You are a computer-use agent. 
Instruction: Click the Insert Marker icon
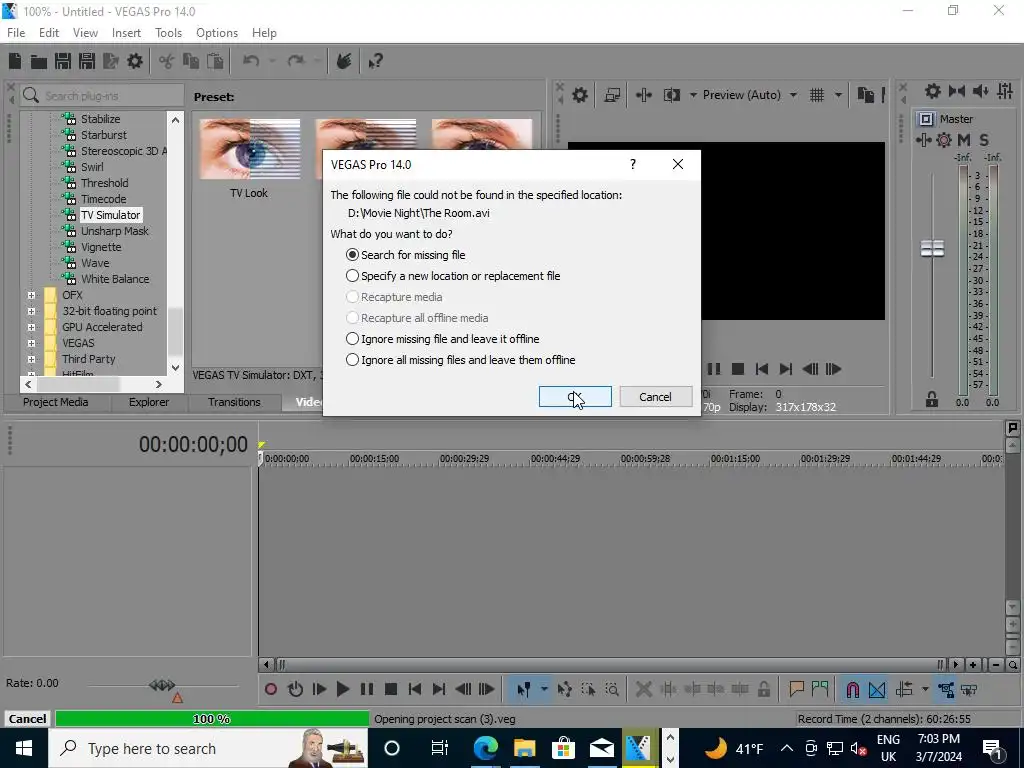coord(796,689)
